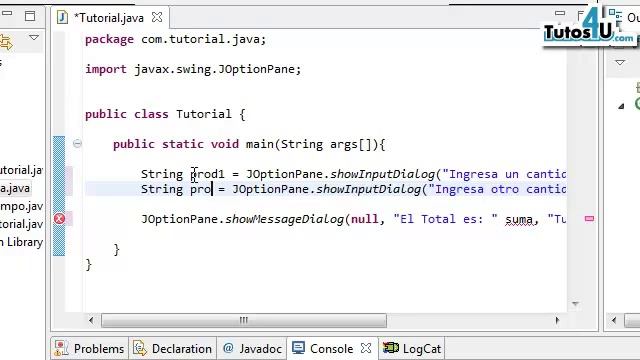Maximize the Package Explorer panel
Viewport: 640px width, 360px height.
tap(30, 16)
